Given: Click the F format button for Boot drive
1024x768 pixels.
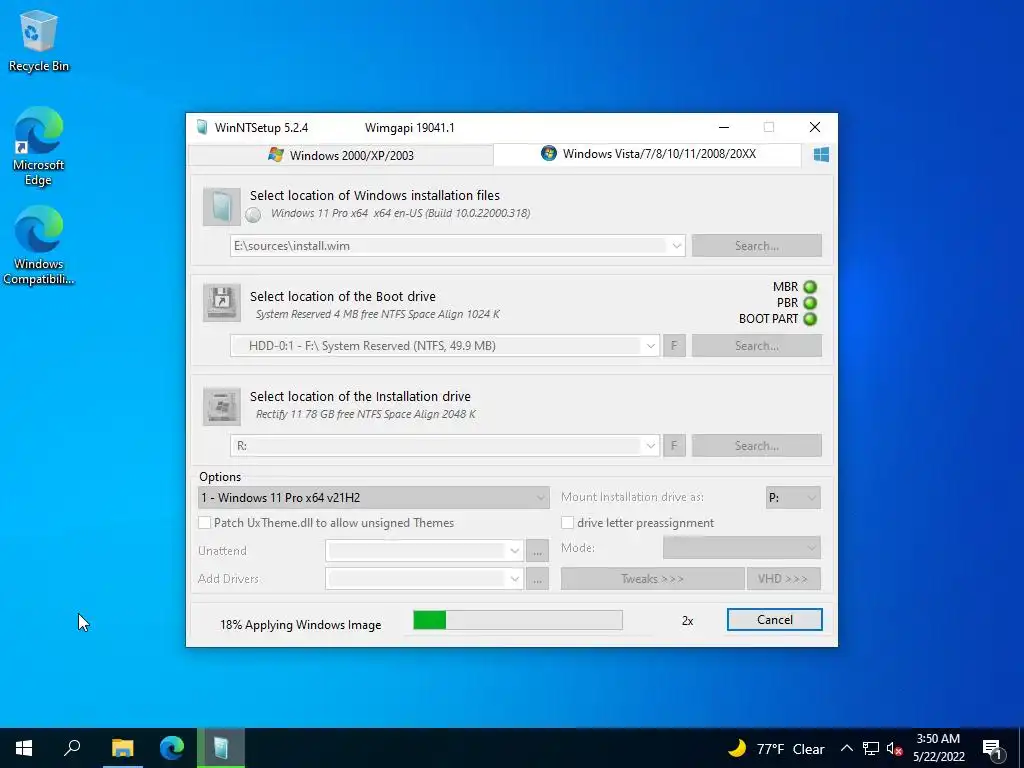Looking at the screenshot, I should (x=675, y=346).
